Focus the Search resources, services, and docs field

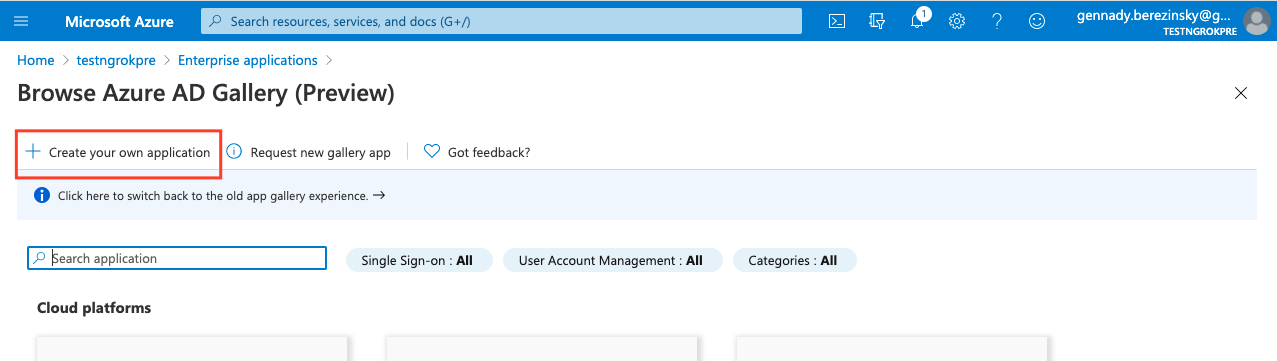(501, 21)
